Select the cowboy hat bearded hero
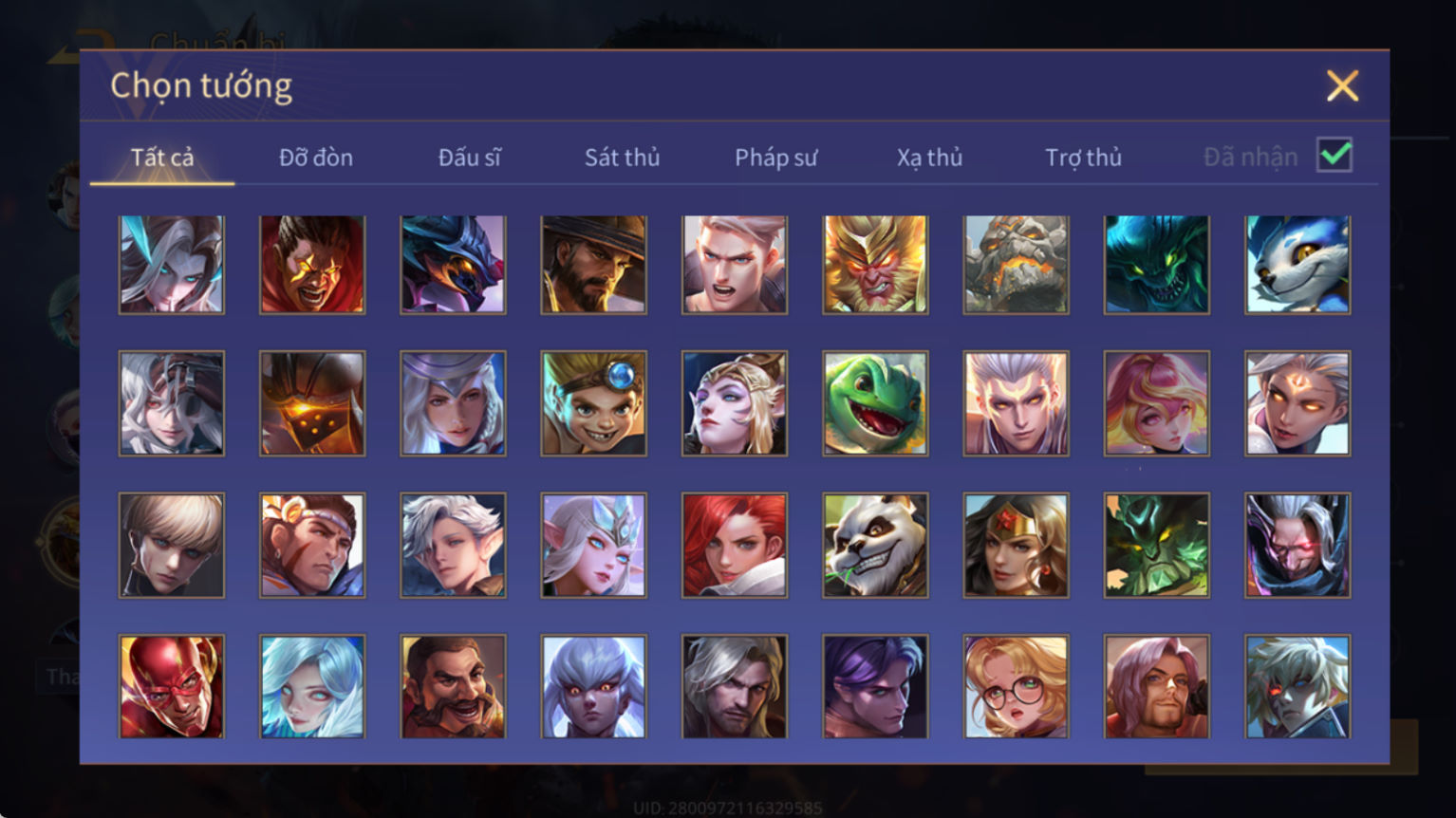 pyautogui.click(x=594, y=264)
